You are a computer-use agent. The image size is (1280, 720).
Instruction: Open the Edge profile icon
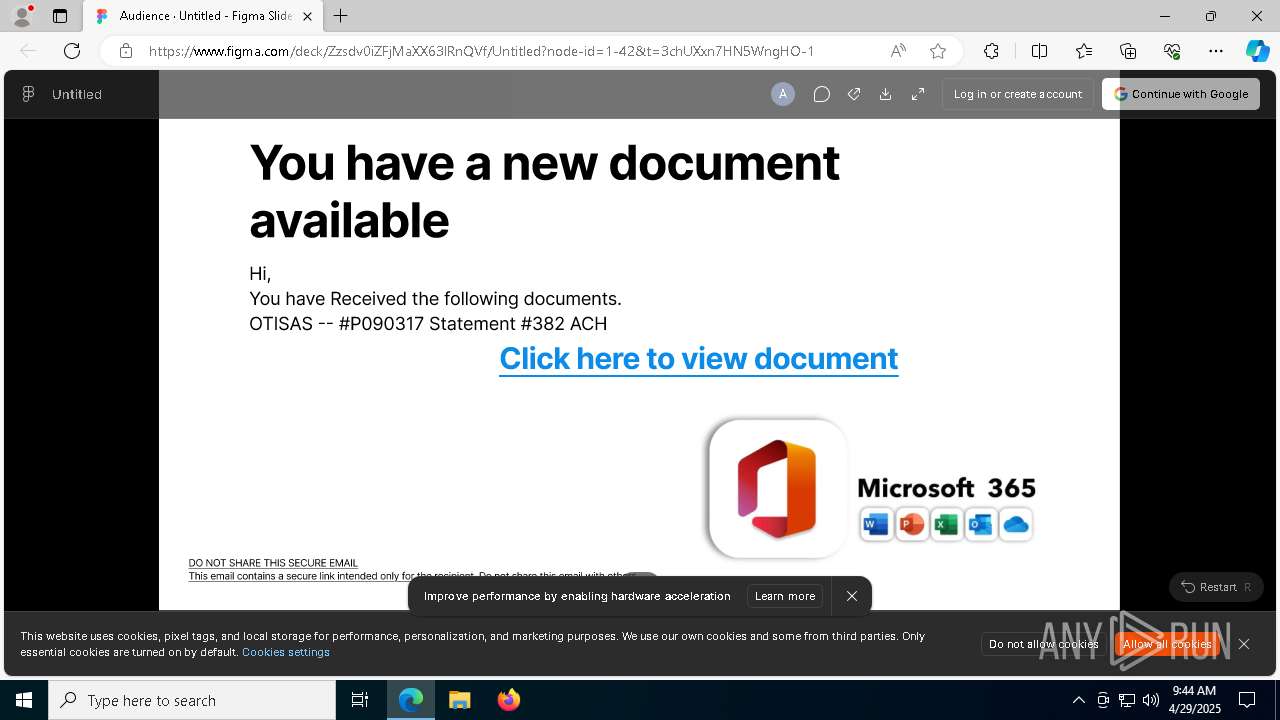tap(22, 16)
